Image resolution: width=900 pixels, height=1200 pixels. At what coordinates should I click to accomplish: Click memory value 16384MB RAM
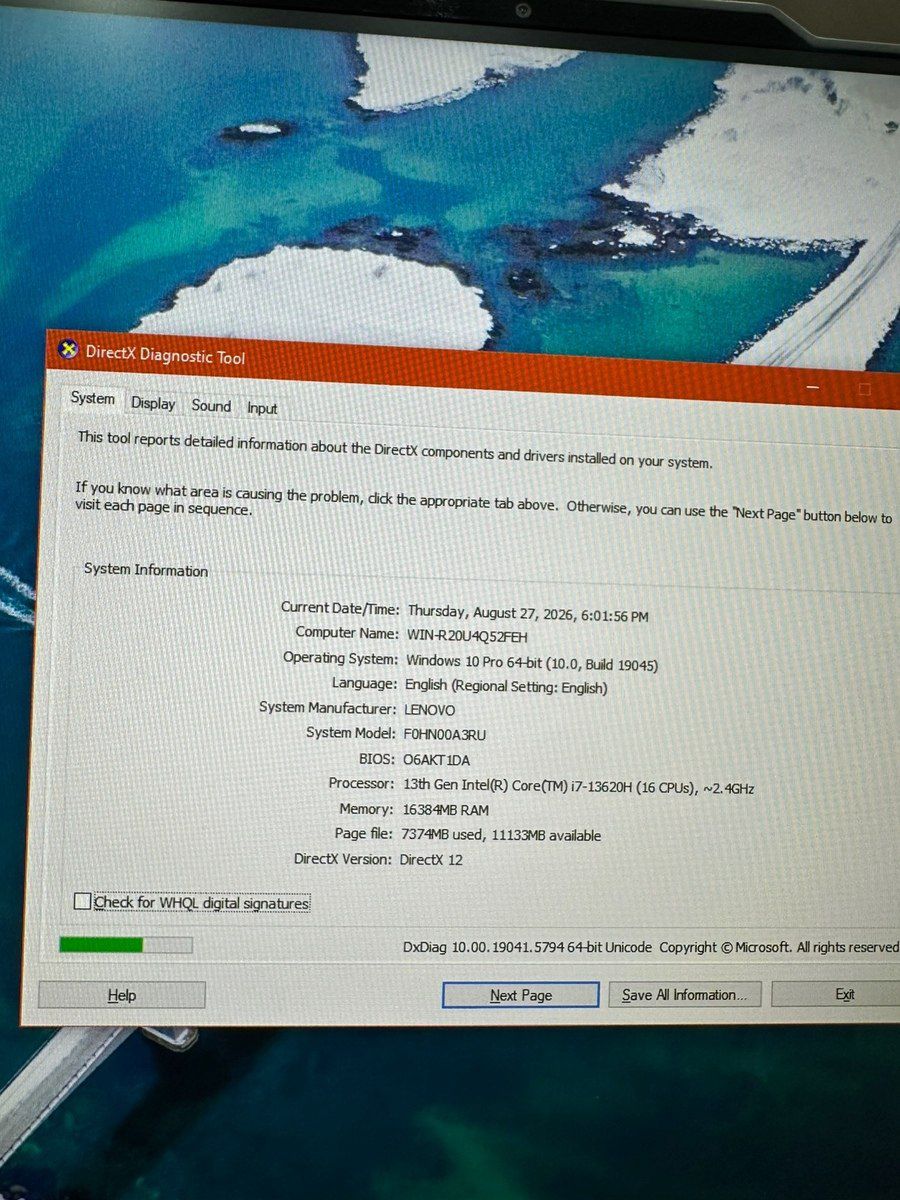pos(445,810)
